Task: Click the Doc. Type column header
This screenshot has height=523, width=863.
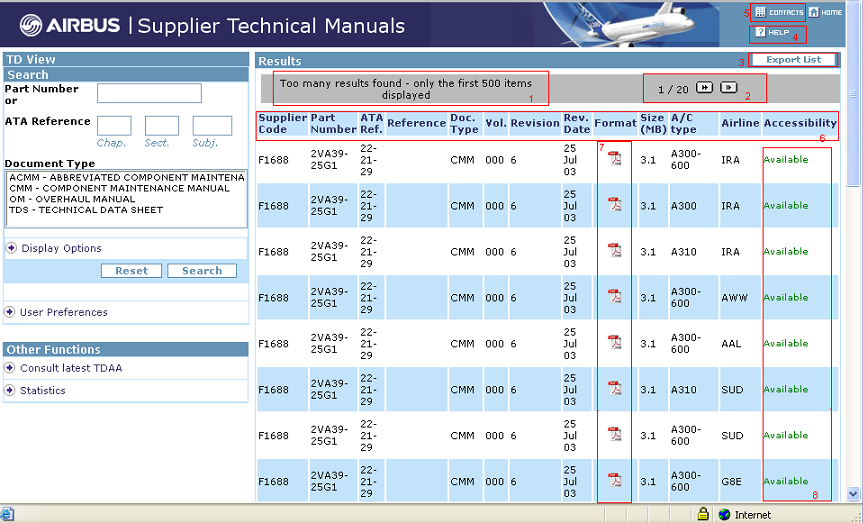Action: 465,123
